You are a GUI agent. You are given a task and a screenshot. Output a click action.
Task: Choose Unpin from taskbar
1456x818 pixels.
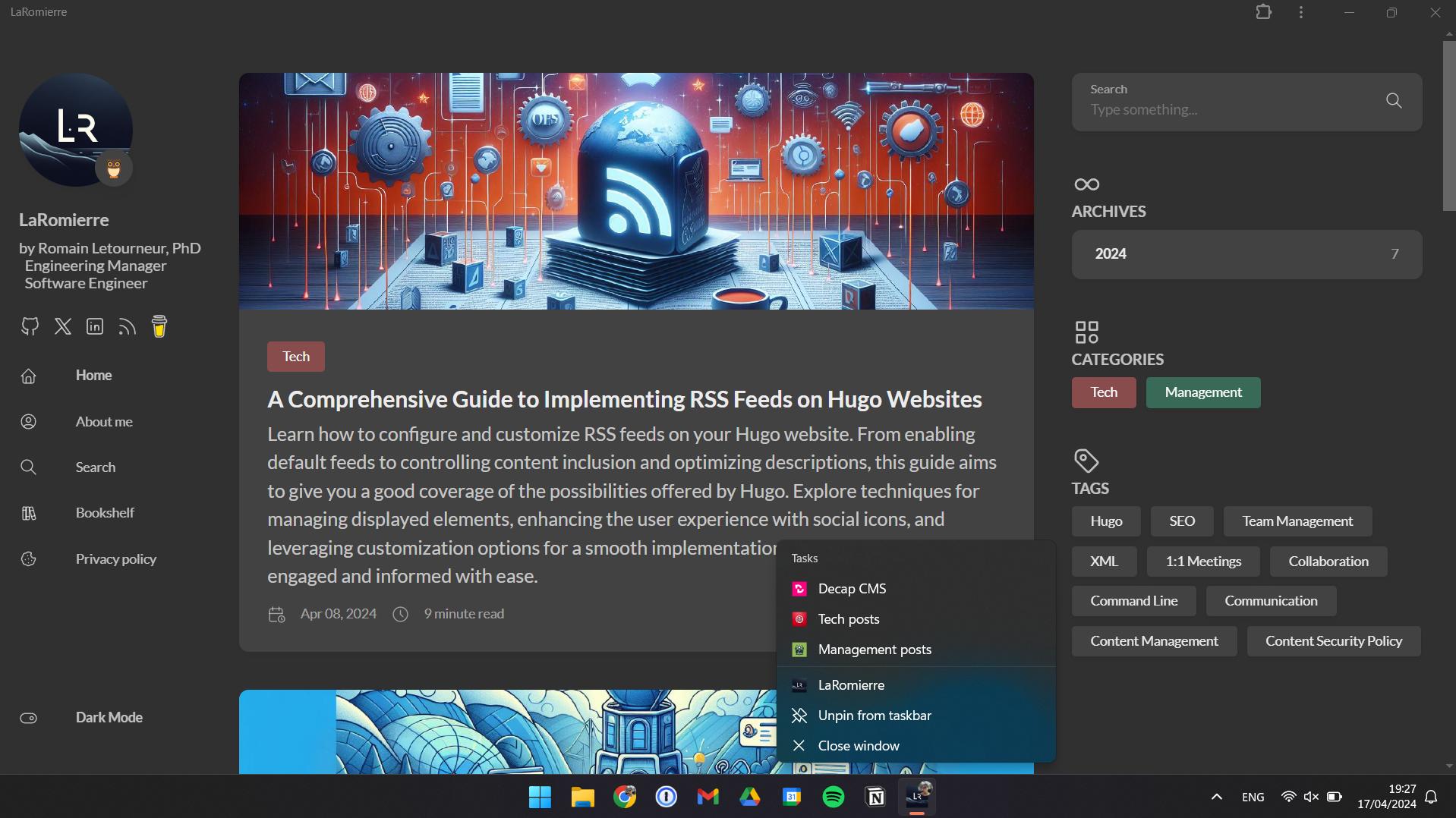(x=916, y=716)
